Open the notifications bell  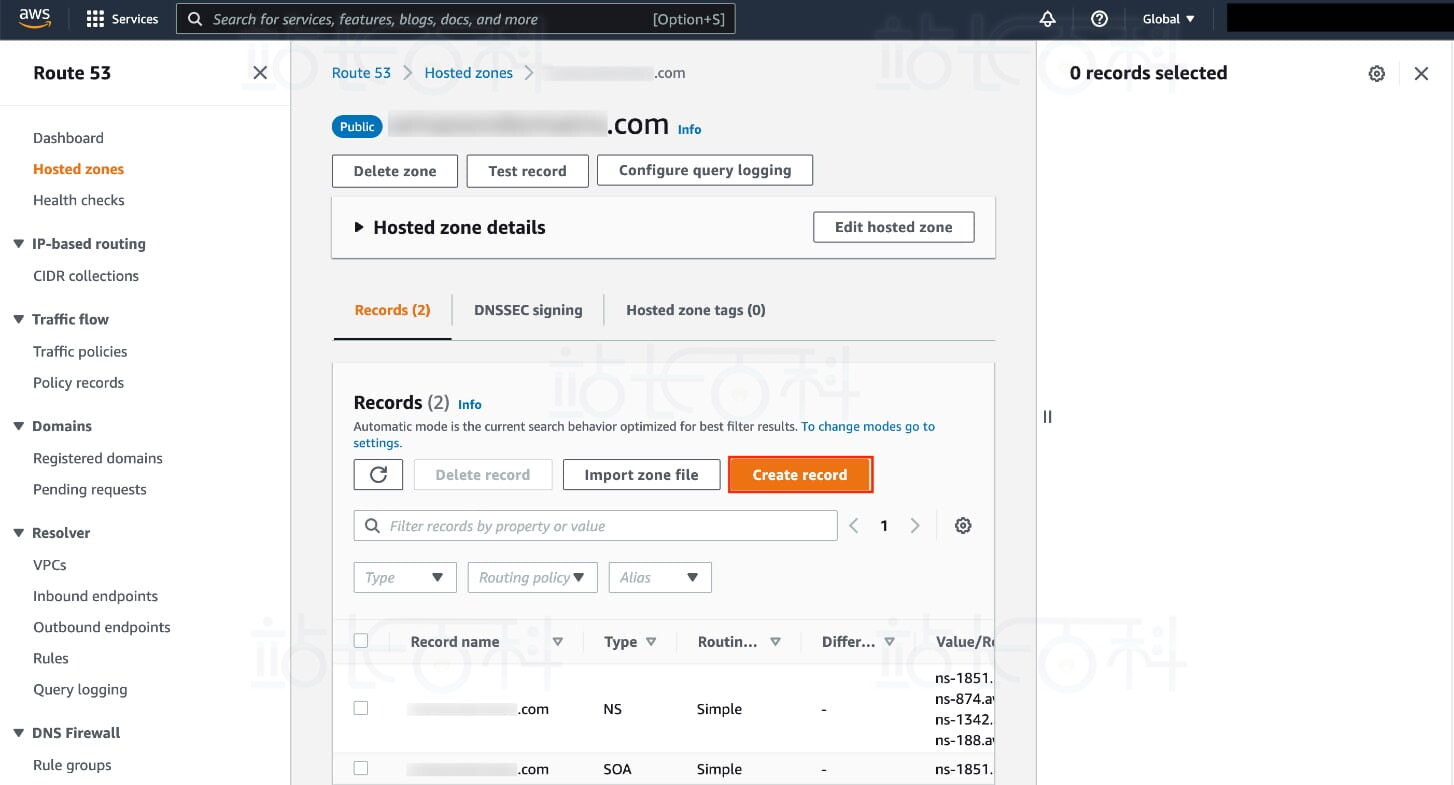[x=1048, y=19]
